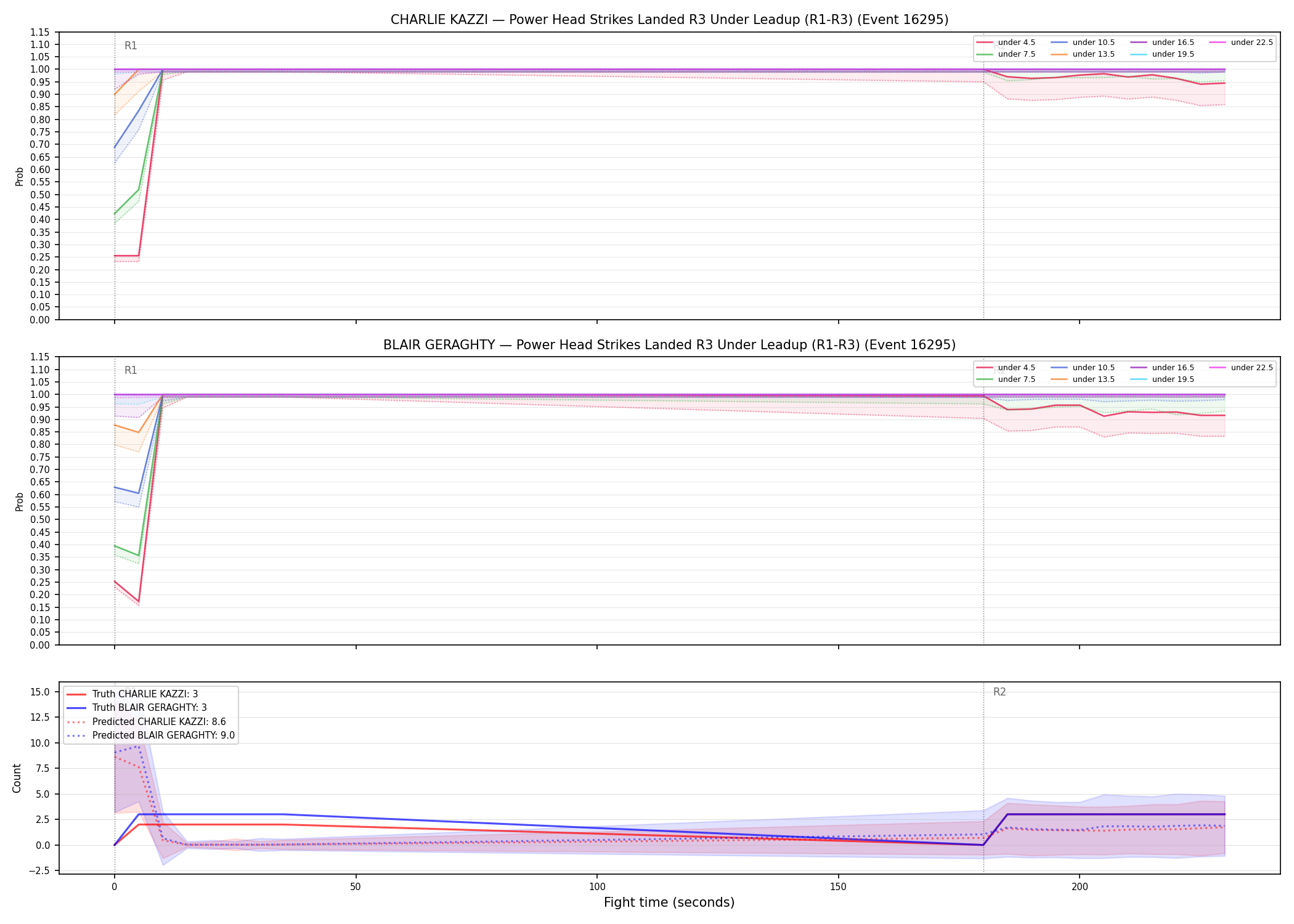1294x924 pixels.
Task: Click the R1 round marker in the Geraghty chart
Action: click(x=131, y=370)
